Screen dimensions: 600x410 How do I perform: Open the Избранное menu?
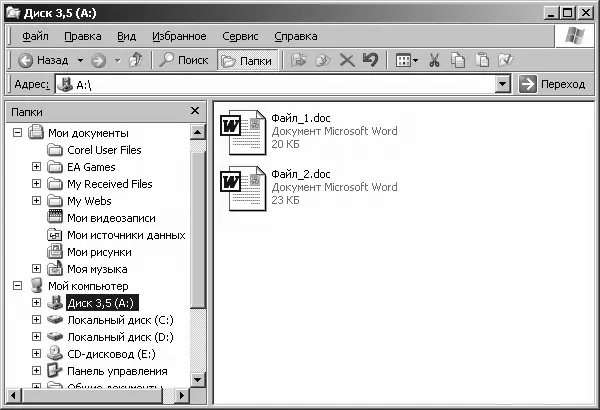179,36
